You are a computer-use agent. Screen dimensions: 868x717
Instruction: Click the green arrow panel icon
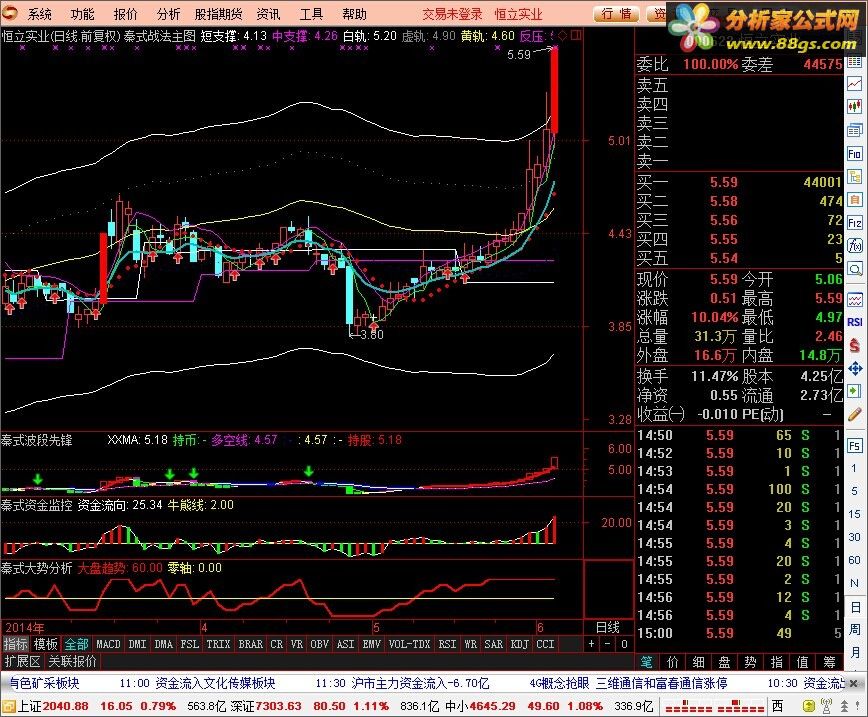point(854,390)
